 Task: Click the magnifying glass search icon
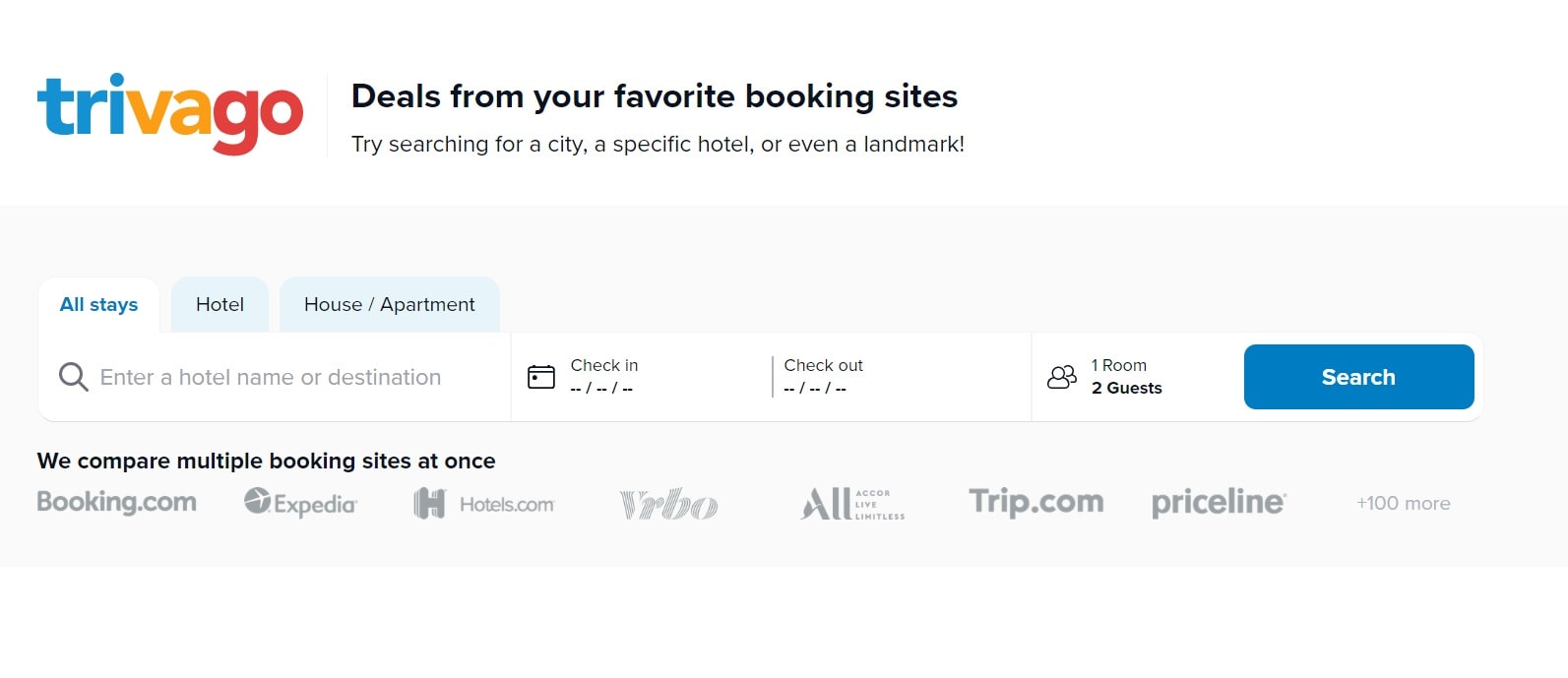click(x=73, y=377)
